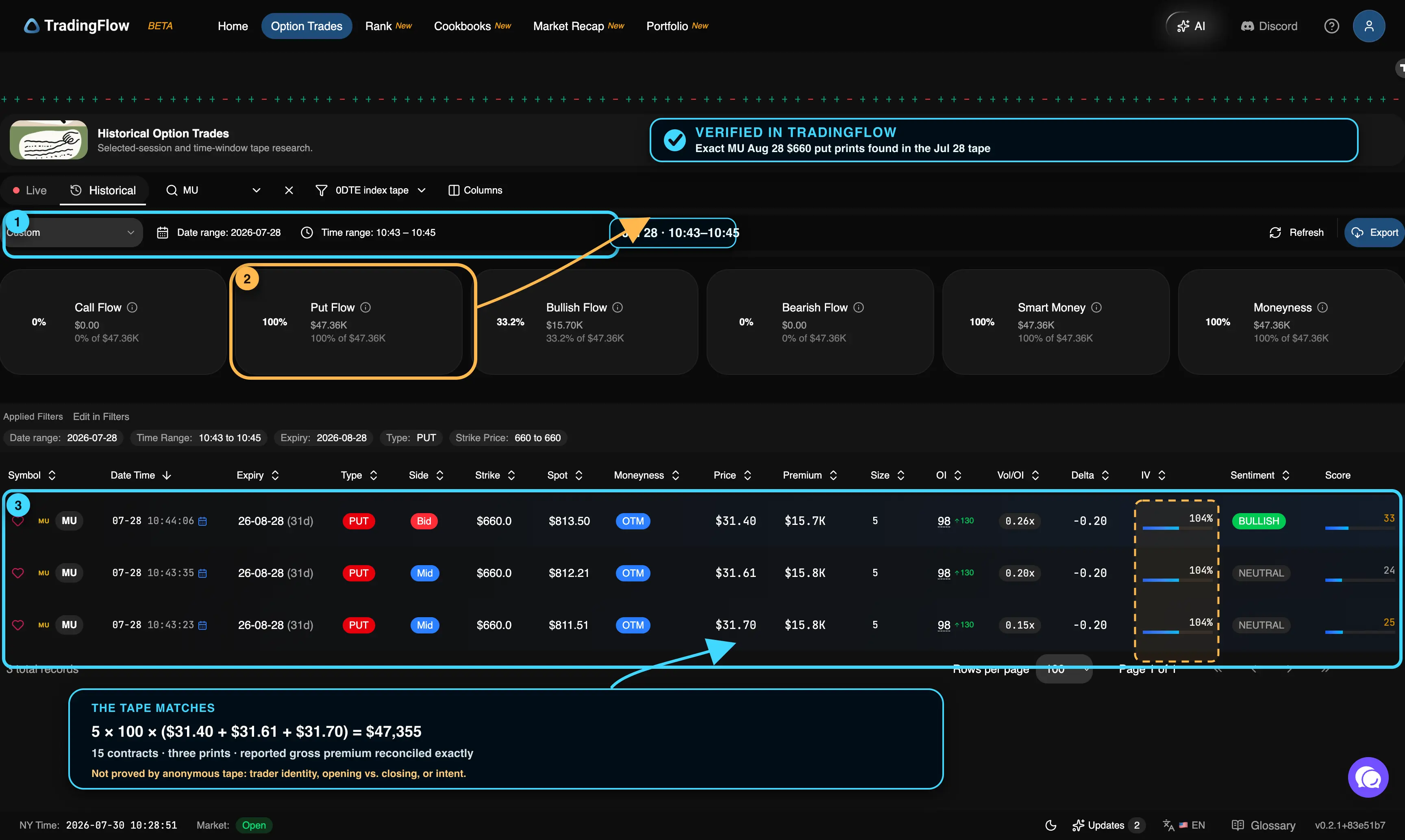The image size is (1405, 840).
Task: Open Market Recap page
Action: pyautogui.click(x=578, y=26)
